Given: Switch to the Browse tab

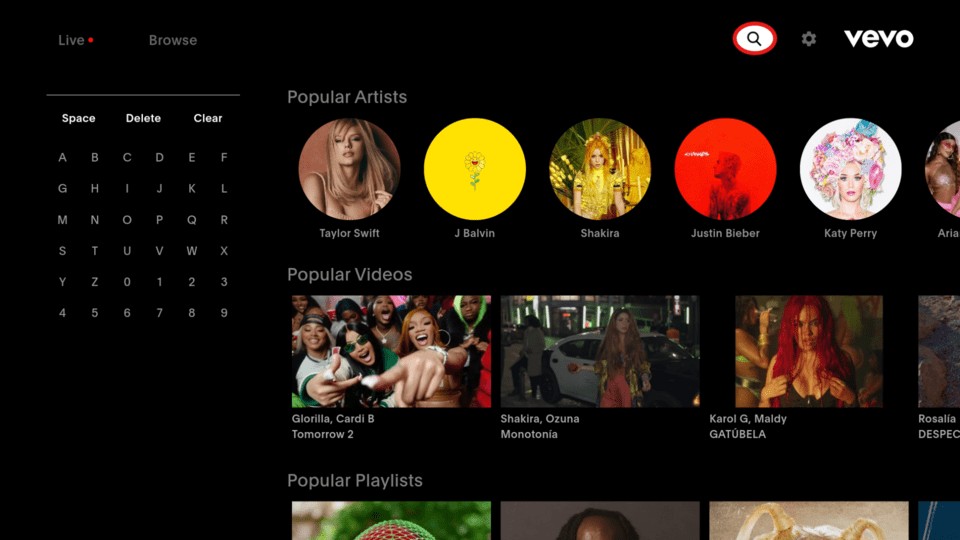Looking at the screenshot, I should (173, 40).
